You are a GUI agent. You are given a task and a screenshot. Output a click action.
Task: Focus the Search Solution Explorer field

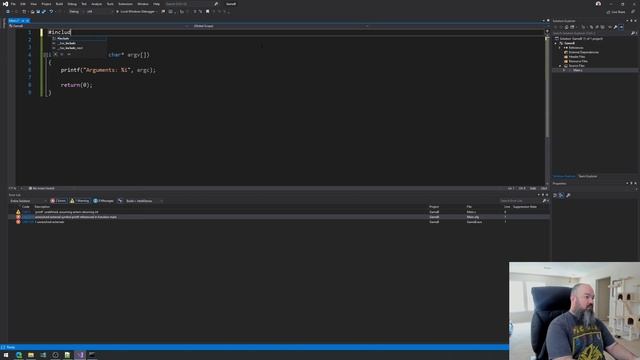(591, 33)
